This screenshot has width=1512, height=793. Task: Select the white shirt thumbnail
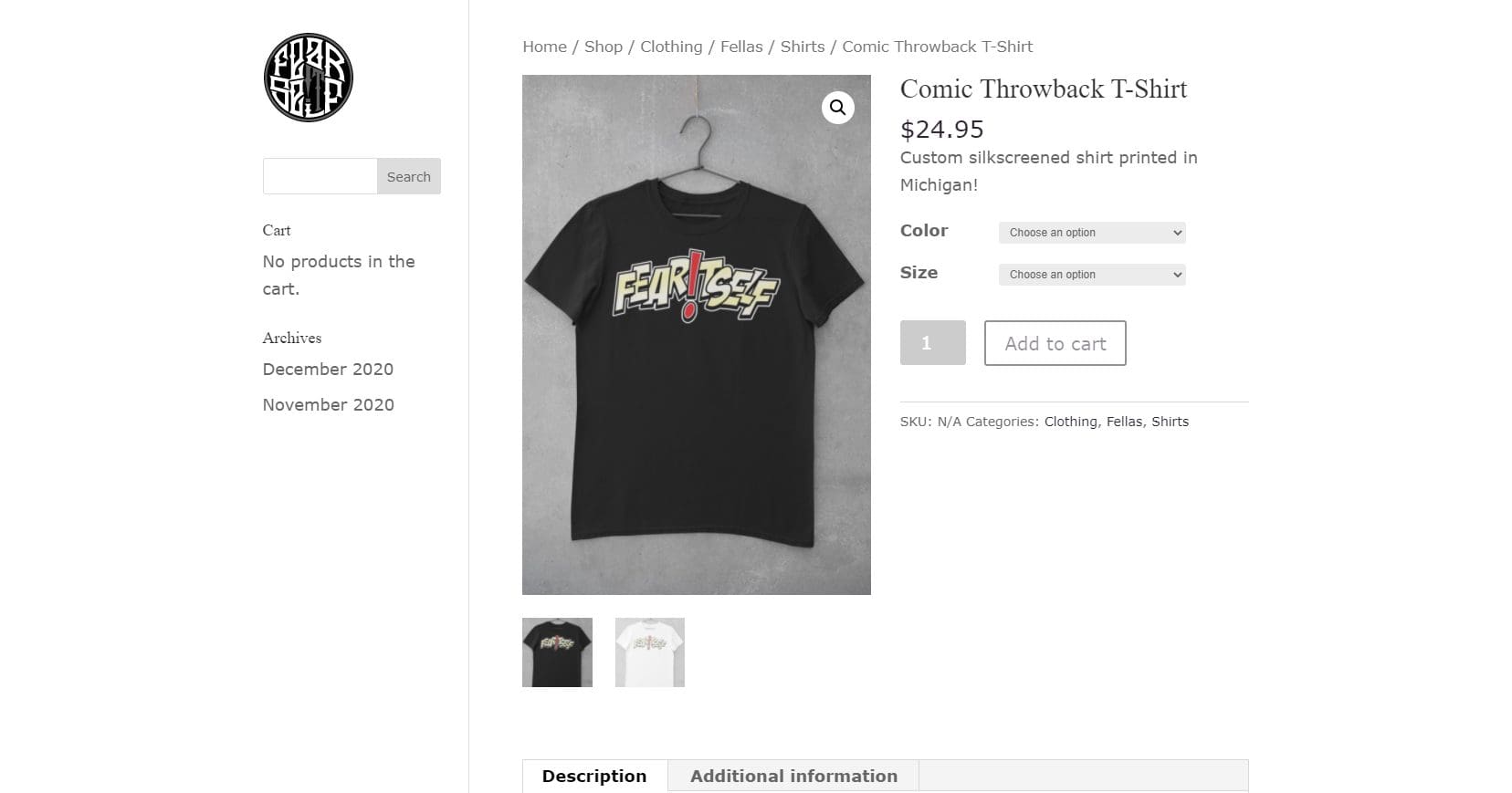click(x=649, y=652)
